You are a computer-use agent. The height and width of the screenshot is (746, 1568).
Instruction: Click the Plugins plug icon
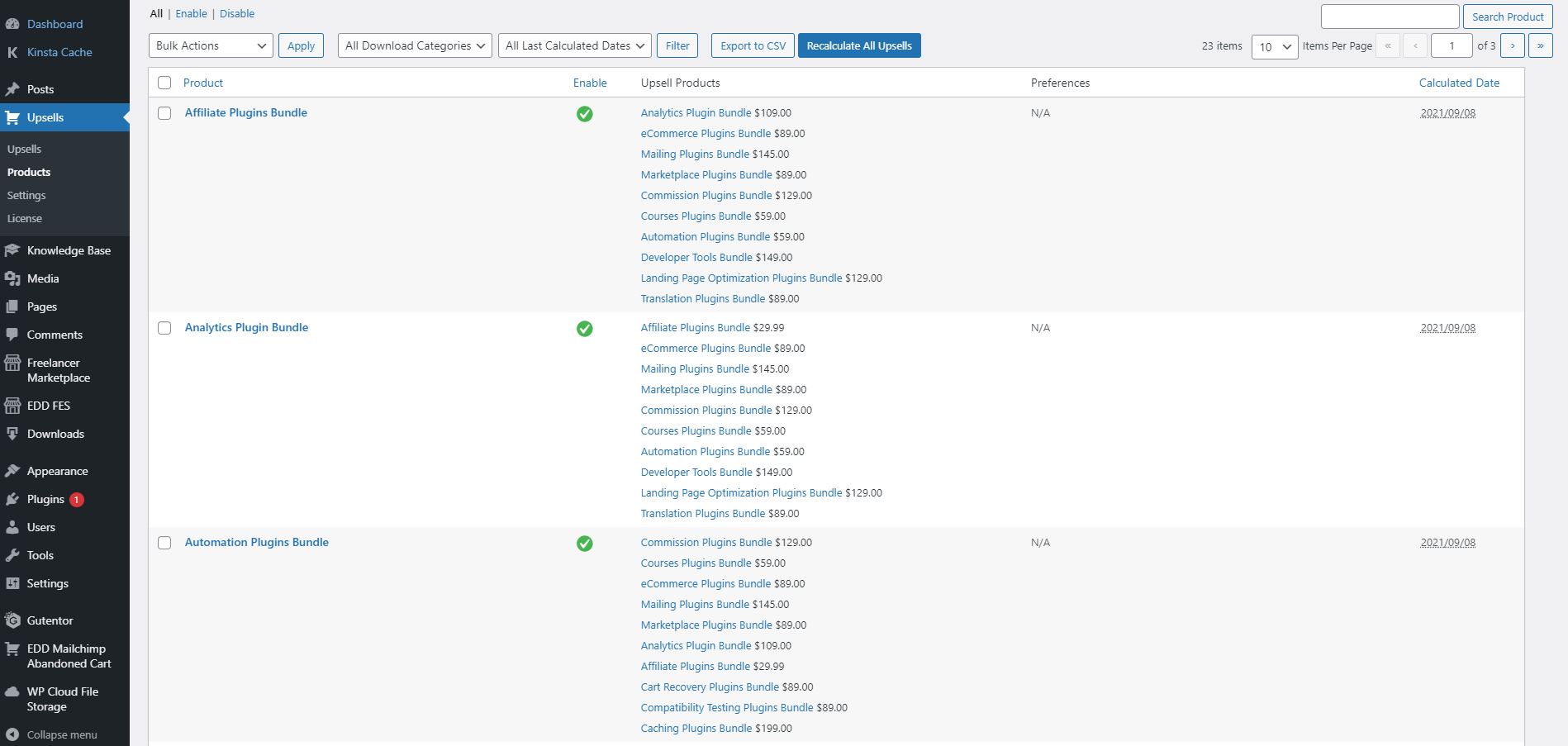tap(12, 499)
